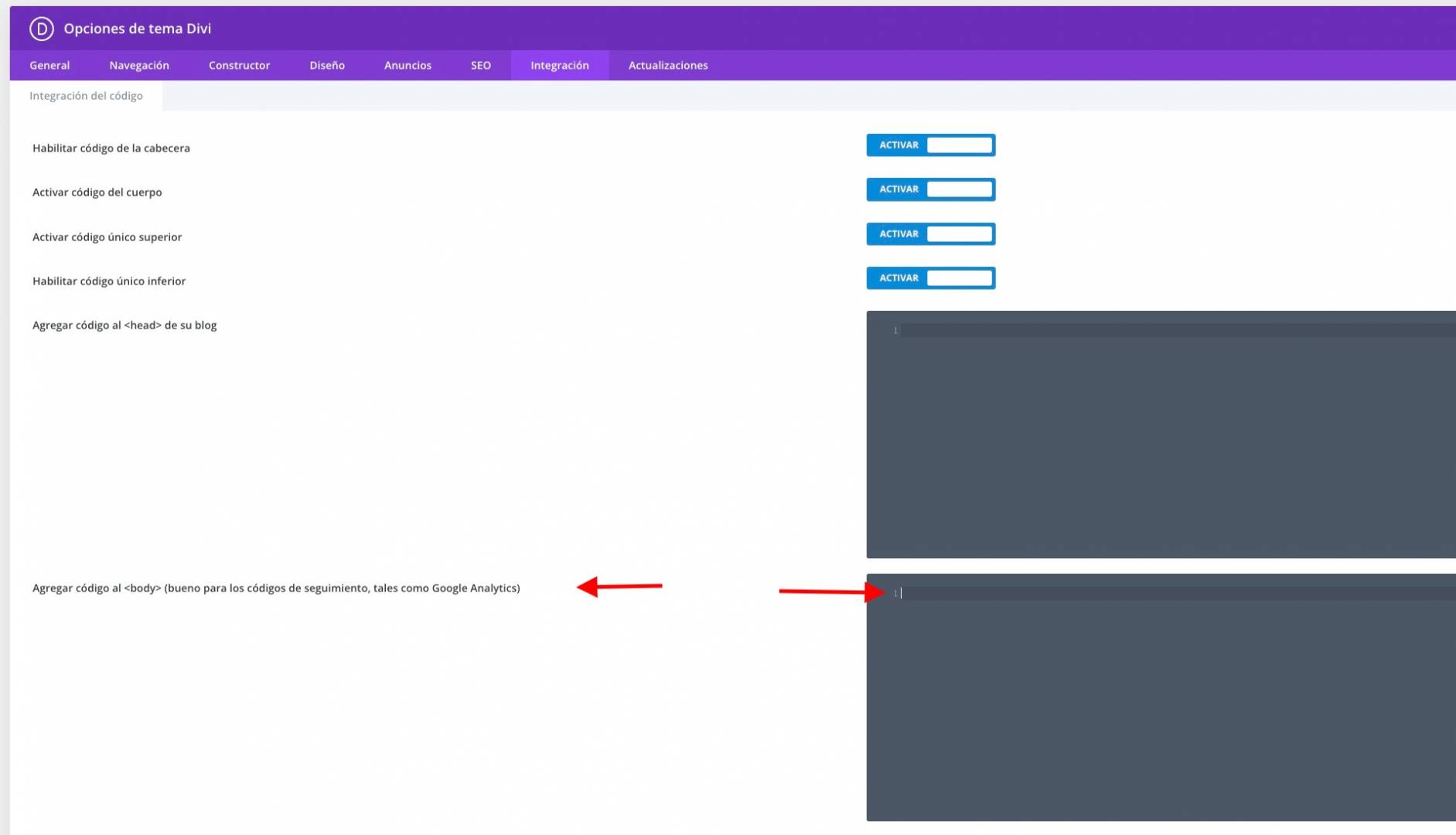Open the Actualizaciones tab
This screenshot has width=1456, height=835.
click(668, 66)
